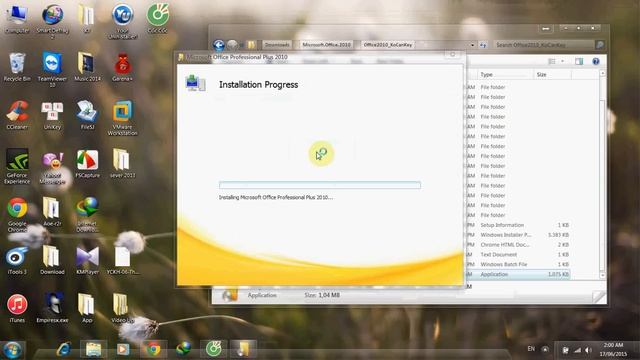Open CCleaner desktop icon
This screenshot has height=360, width=640.
tap(17, 116)
